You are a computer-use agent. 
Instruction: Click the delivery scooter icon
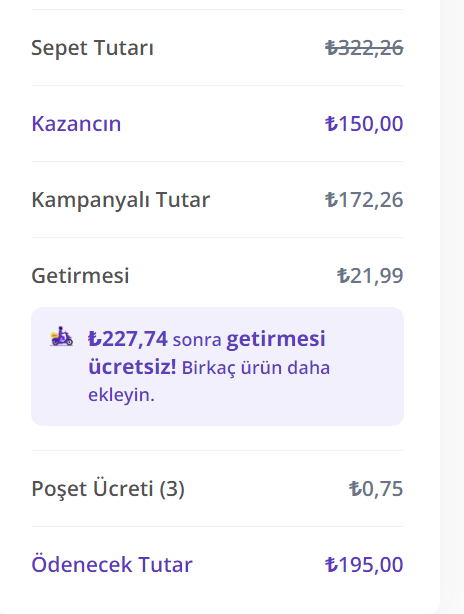coord(61,336)
